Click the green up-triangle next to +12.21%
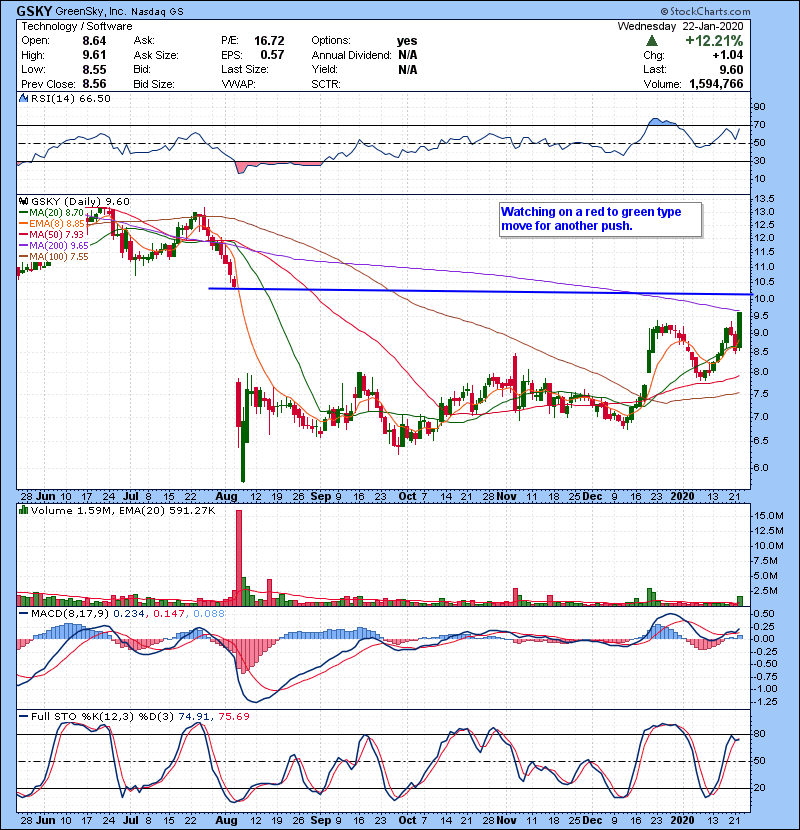This screenshot has height=830, width=800. (652, 41)
